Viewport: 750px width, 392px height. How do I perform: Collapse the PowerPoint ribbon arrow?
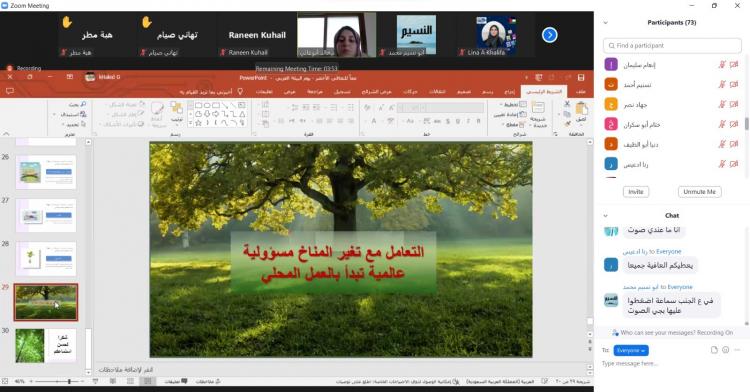6,134
